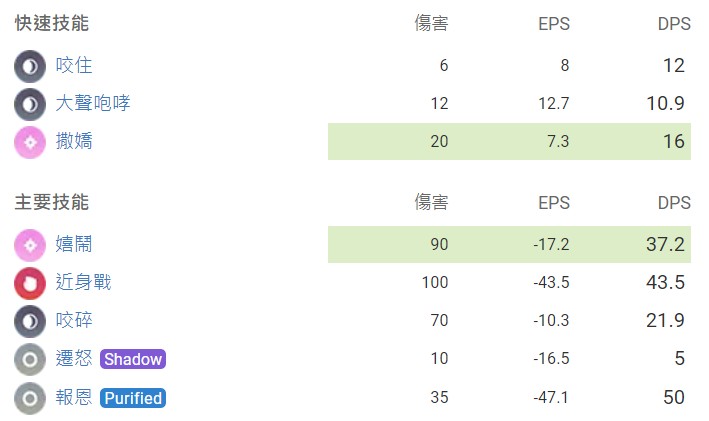Screen dimensions: 709x421
Task: Click the blue Purified badge
Action: coord(133,398)
